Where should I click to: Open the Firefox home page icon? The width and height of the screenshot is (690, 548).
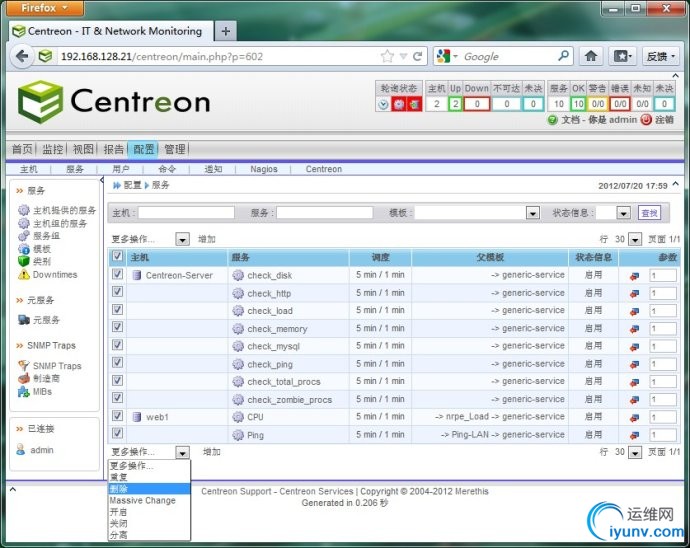(x=591, y=56)
